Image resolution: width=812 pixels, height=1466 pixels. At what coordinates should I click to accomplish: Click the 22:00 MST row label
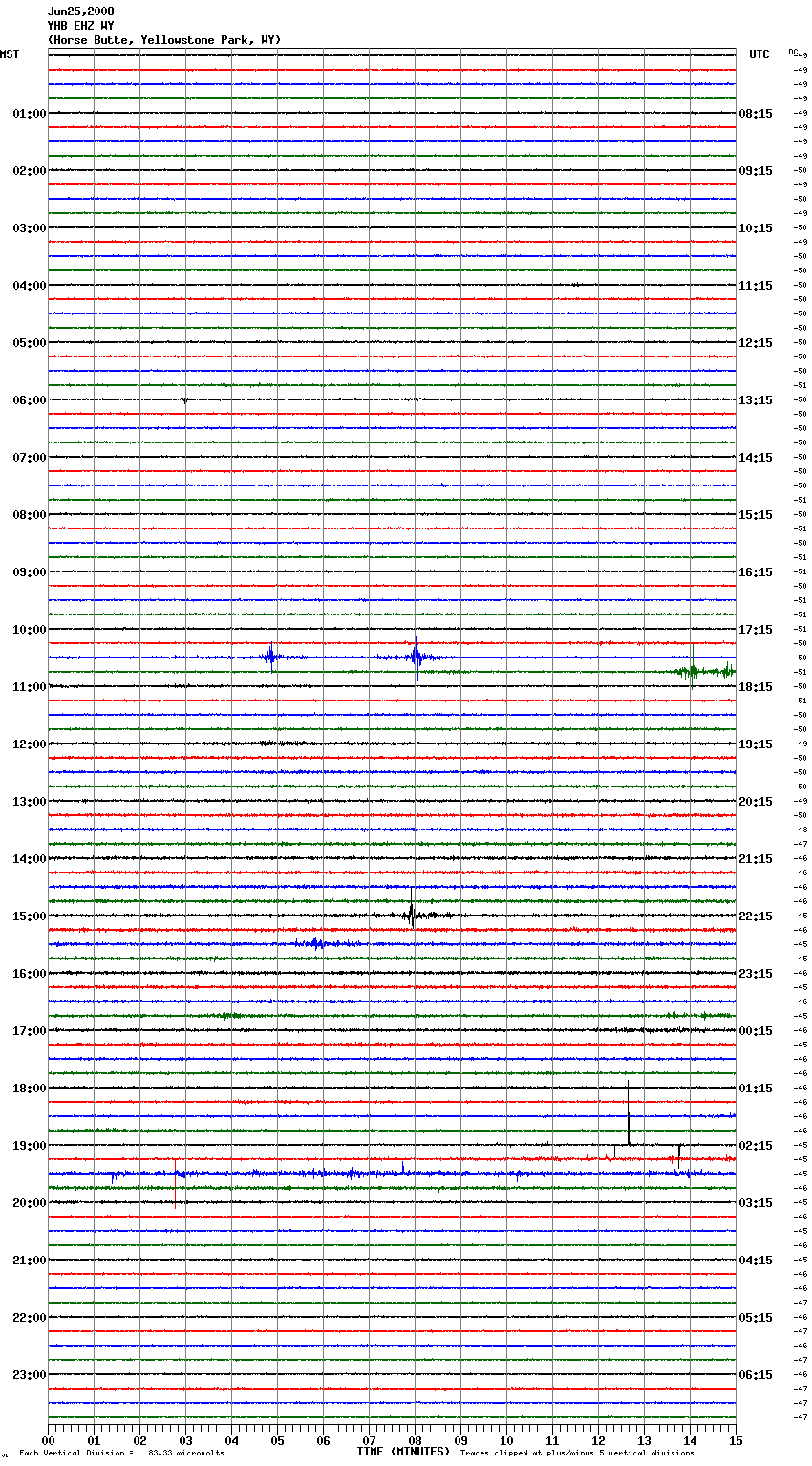(30, 1318)
